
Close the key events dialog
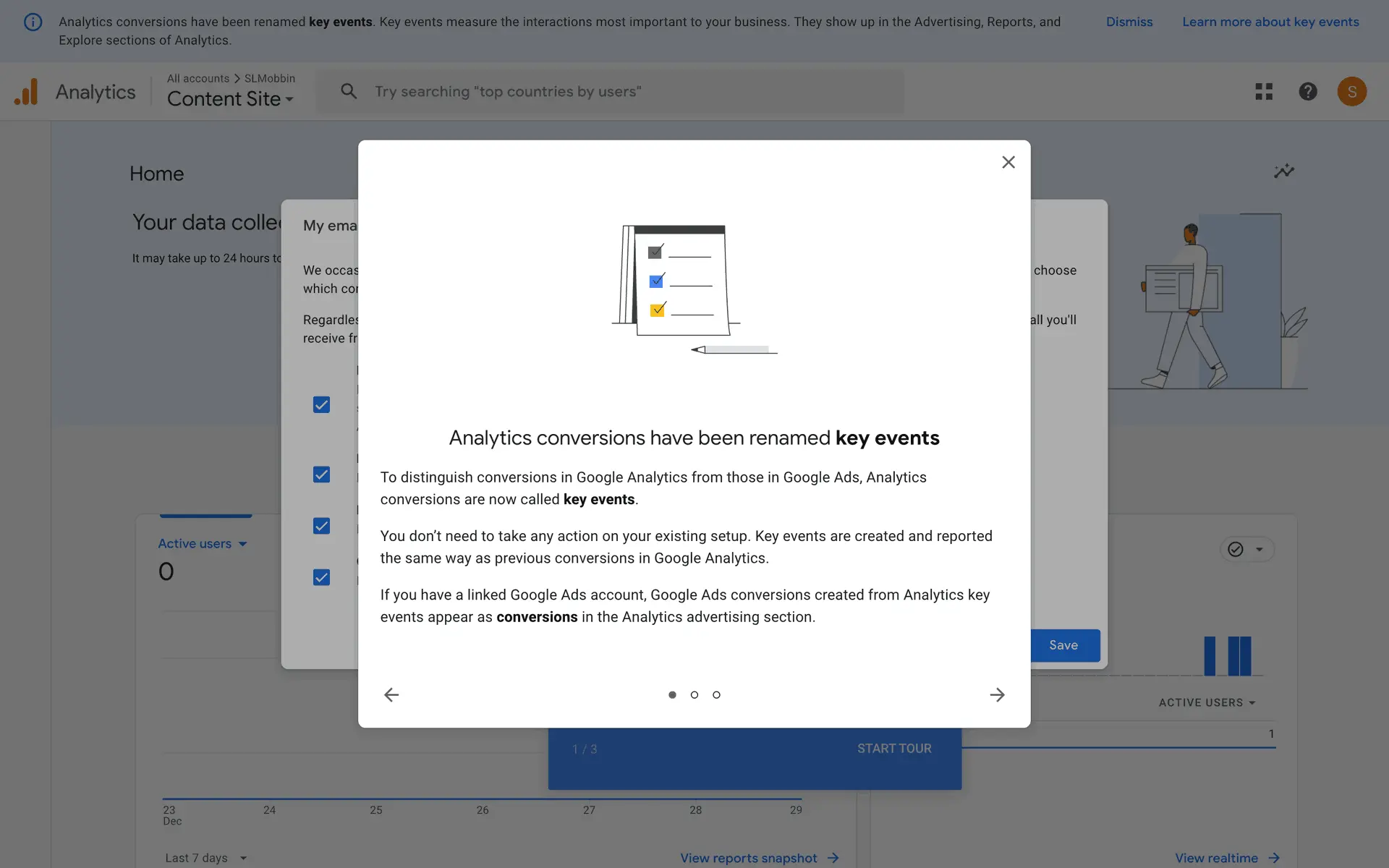point(1008,163)
